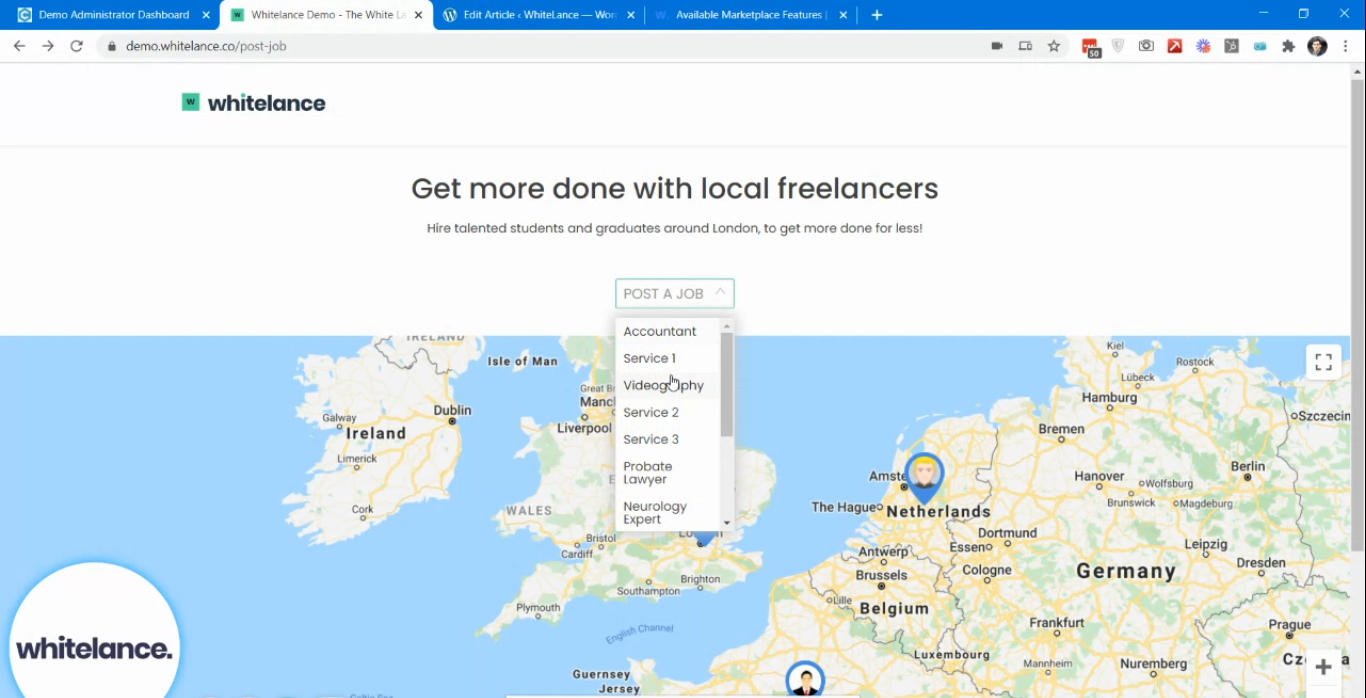Click the Cologne label on the map
Viewport: 1366px width, 698px height.
point(987,570)
